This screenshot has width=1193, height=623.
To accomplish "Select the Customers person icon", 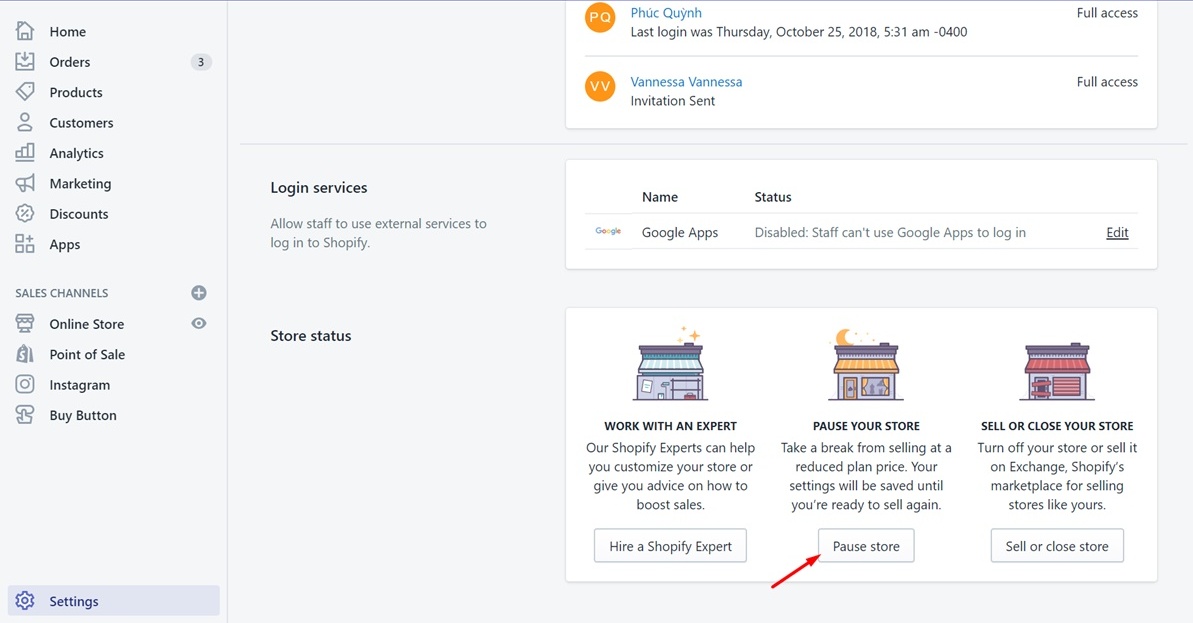I will pos(25,123).
